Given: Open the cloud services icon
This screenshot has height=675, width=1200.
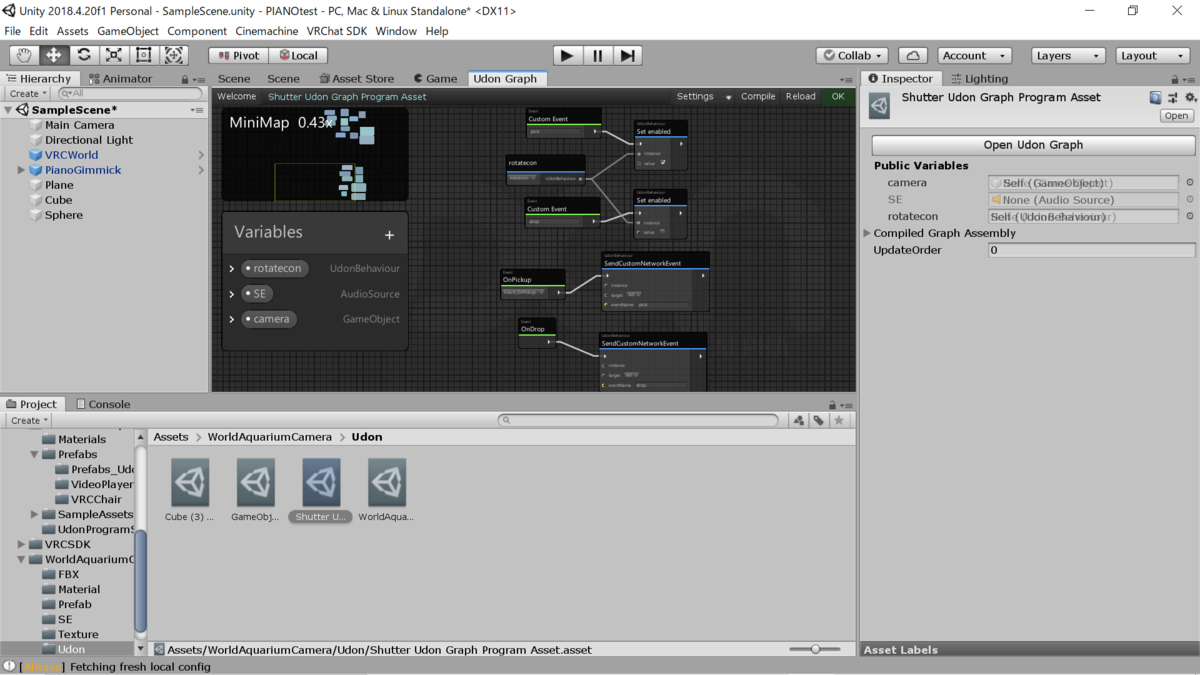Looking at the screenshot, I should [913, 56].
